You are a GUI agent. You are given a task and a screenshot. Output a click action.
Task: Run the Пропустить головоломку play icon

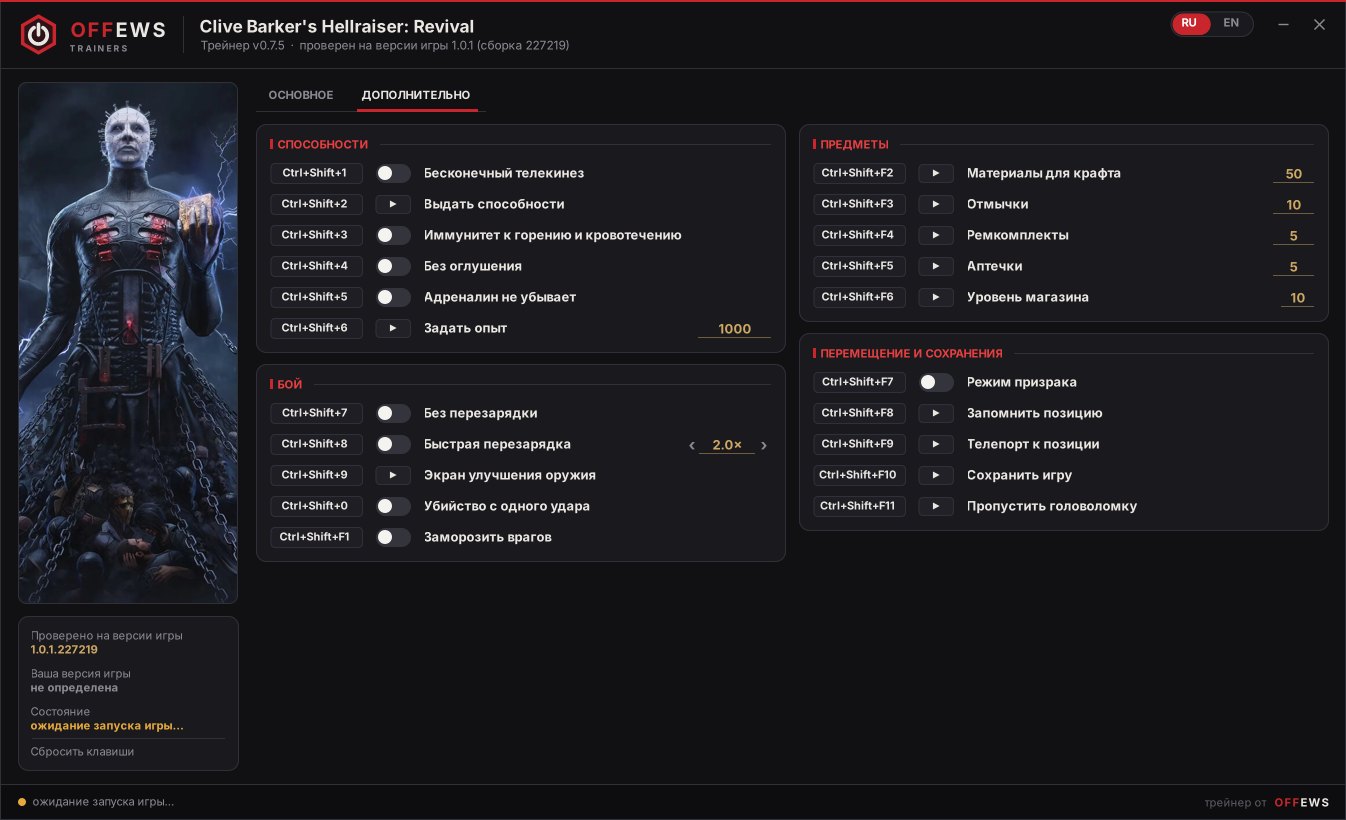(x=936, y=506)
